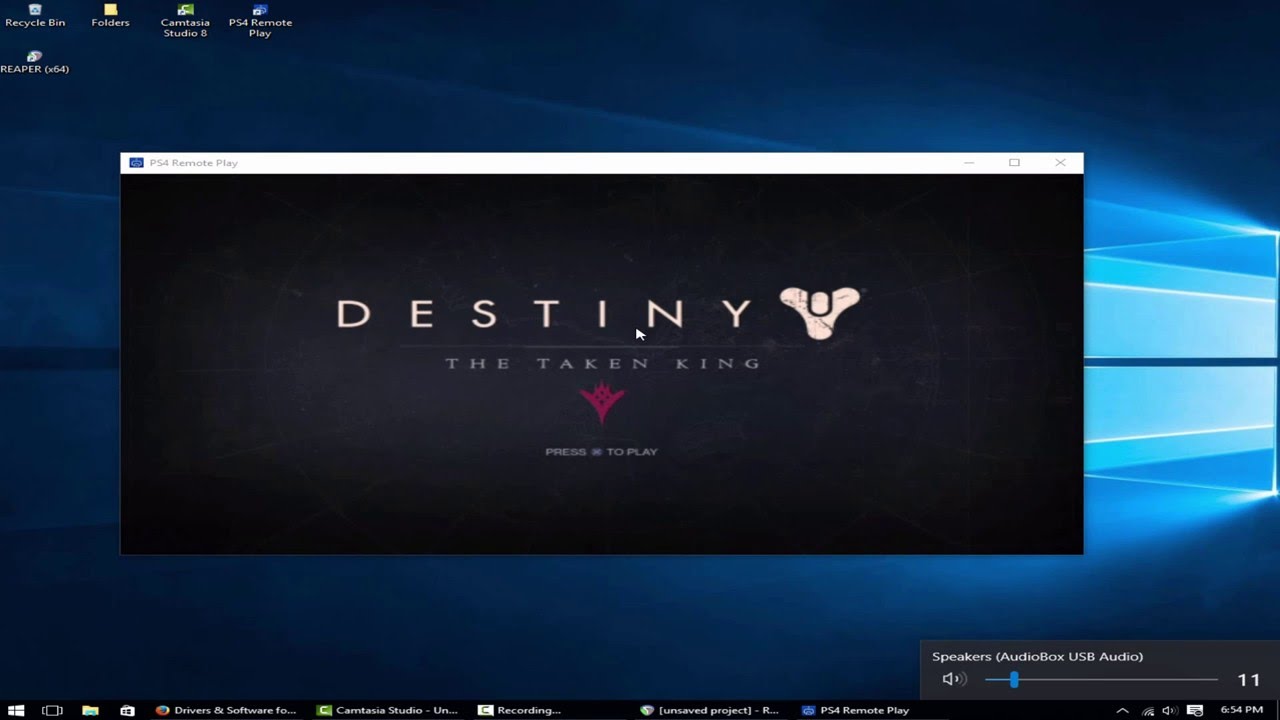Click the PS4 Remote Play title bar text

pos(193,163)
